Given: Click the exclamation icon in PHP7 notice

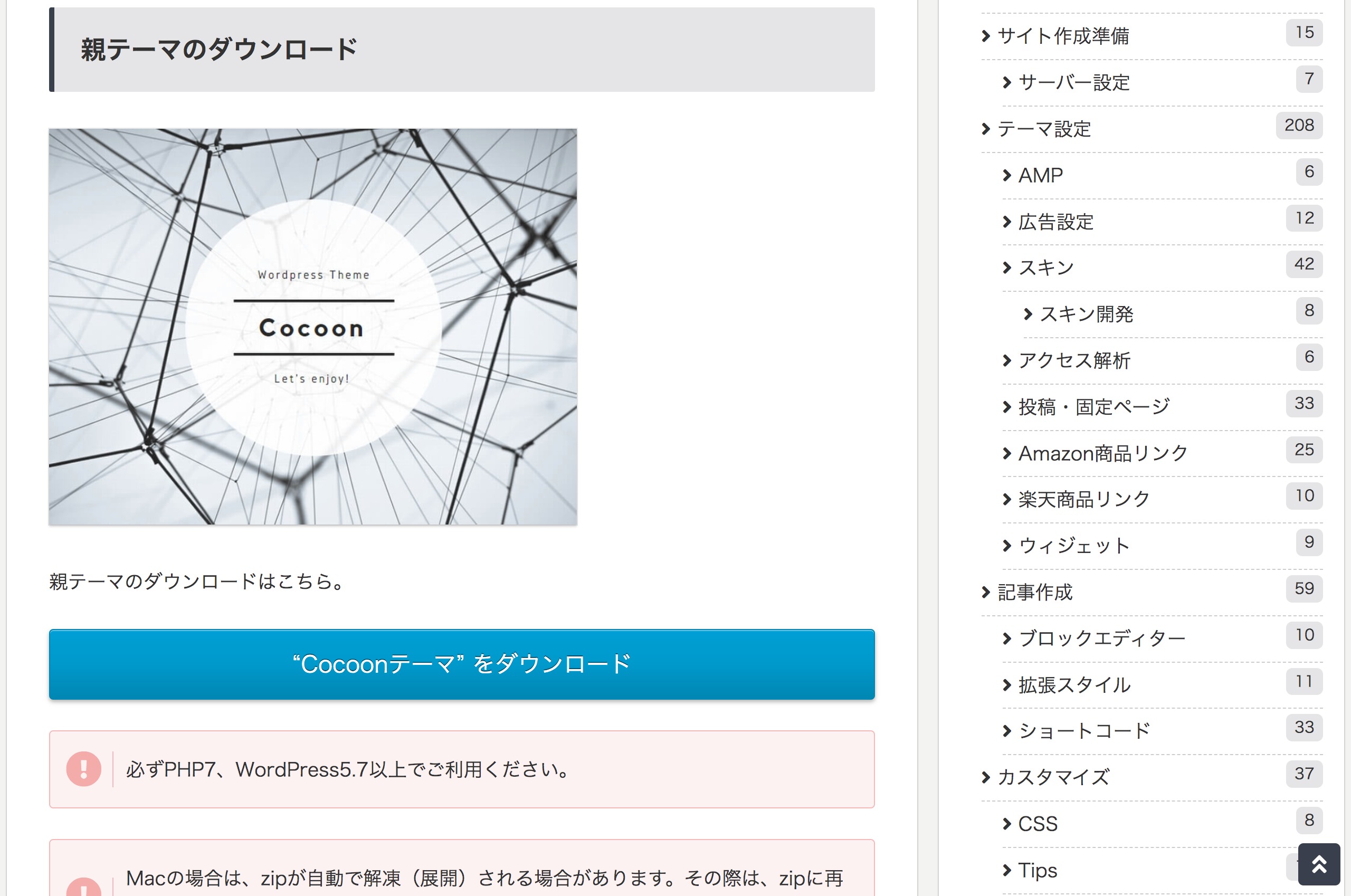Looking at the screenshot, I should pyautogui.click(x=83, y=769).
